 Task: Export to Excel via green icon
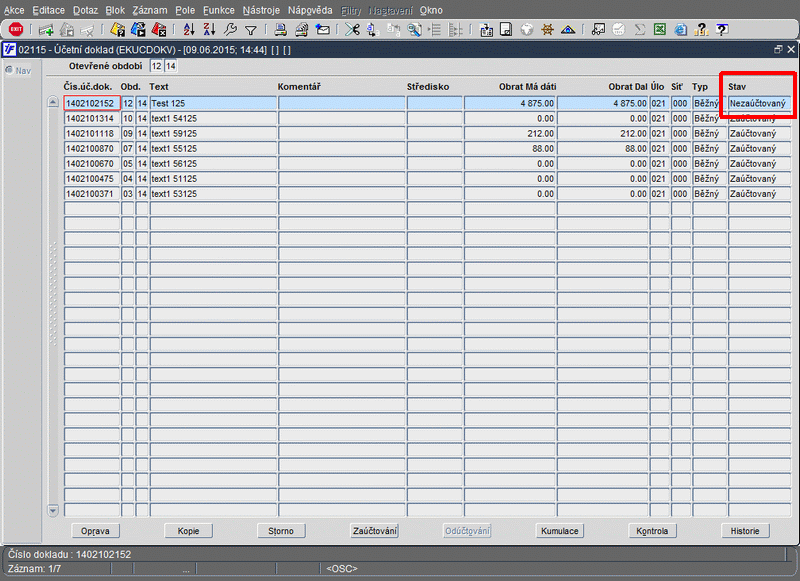point(660,30)
